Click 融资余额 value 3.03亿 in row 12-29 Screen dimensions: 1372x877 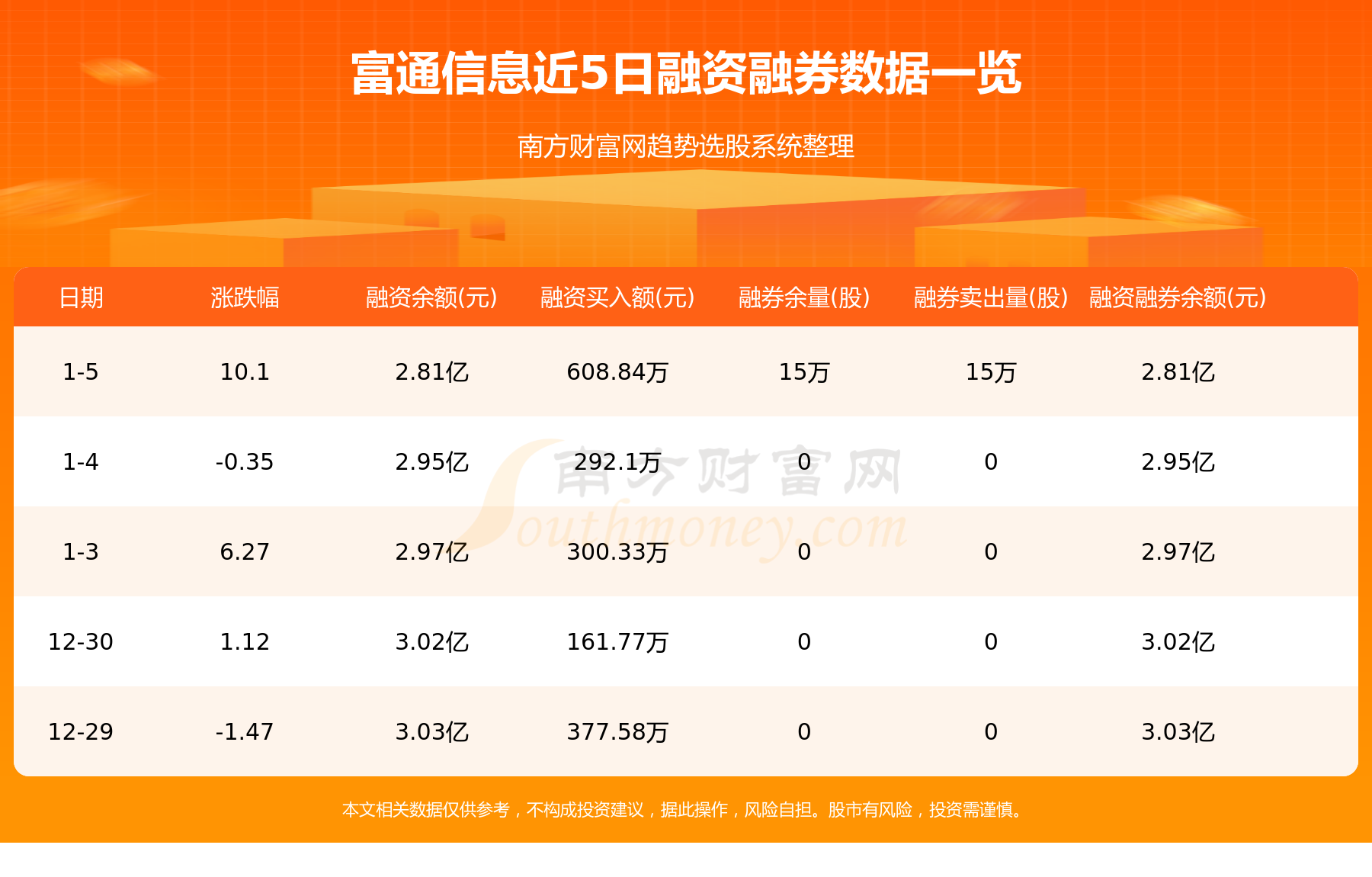point(431,732)
